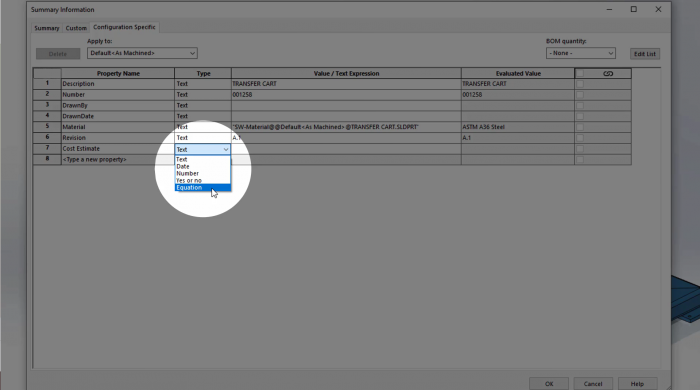This screenshot has width=700, height=390.
Task: Click the Delete button
Action: [58, 54]
